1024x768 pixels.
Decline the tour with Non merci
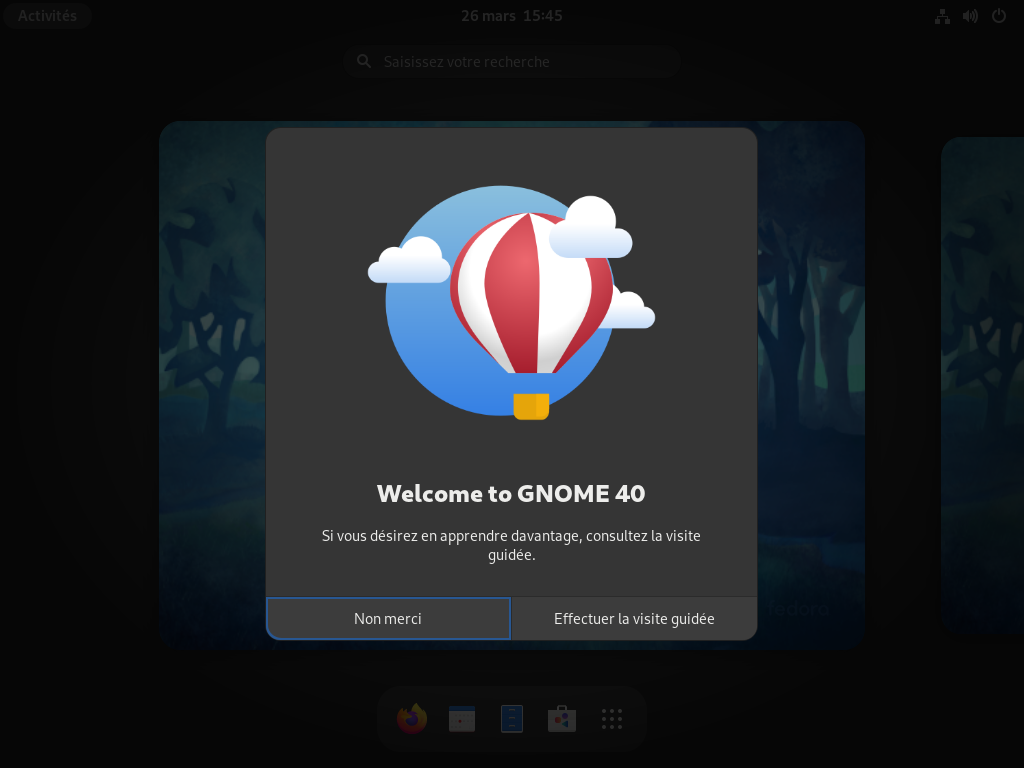tap(388, 618)
